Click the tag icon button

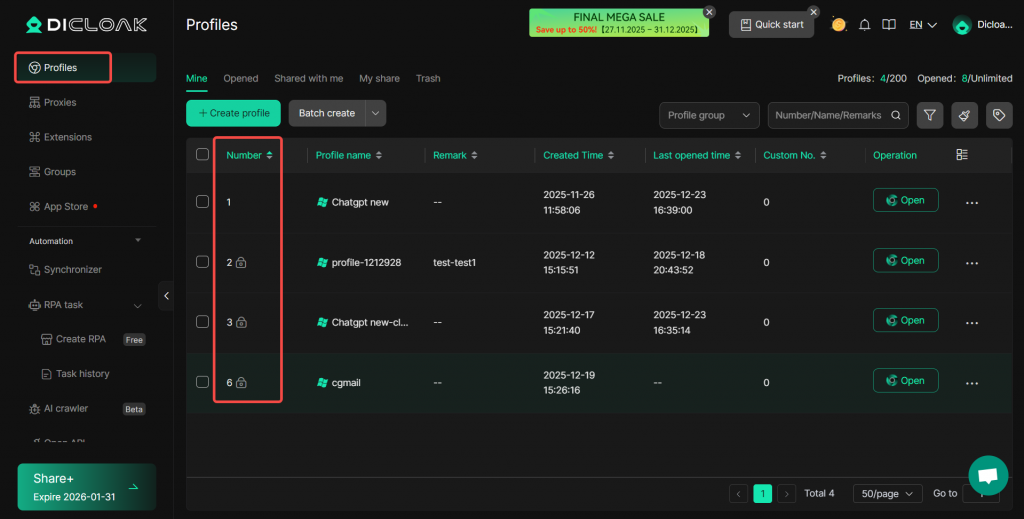999,115
